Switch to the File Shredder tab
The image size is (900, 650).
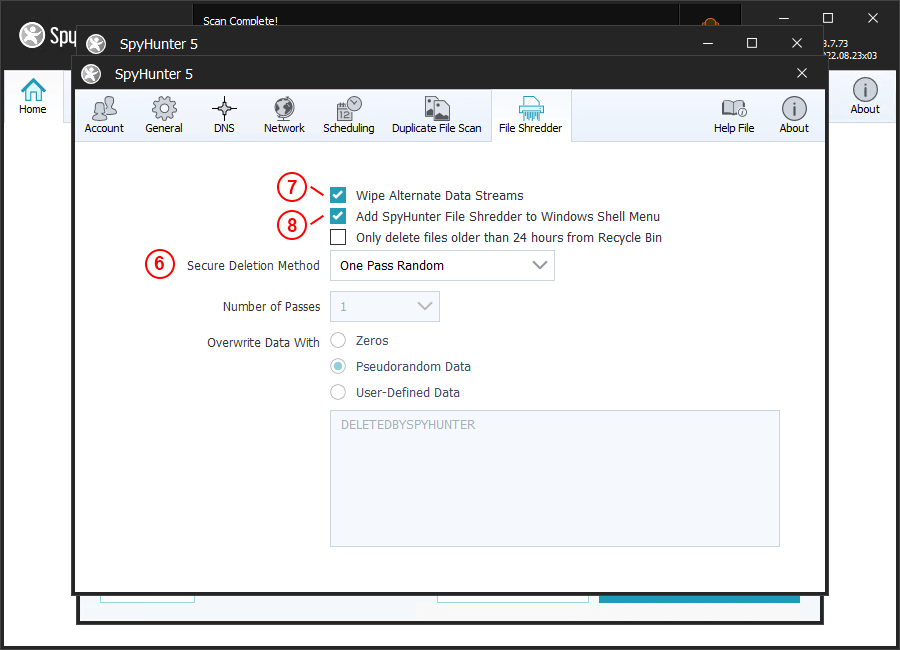(x=530, y=115)
